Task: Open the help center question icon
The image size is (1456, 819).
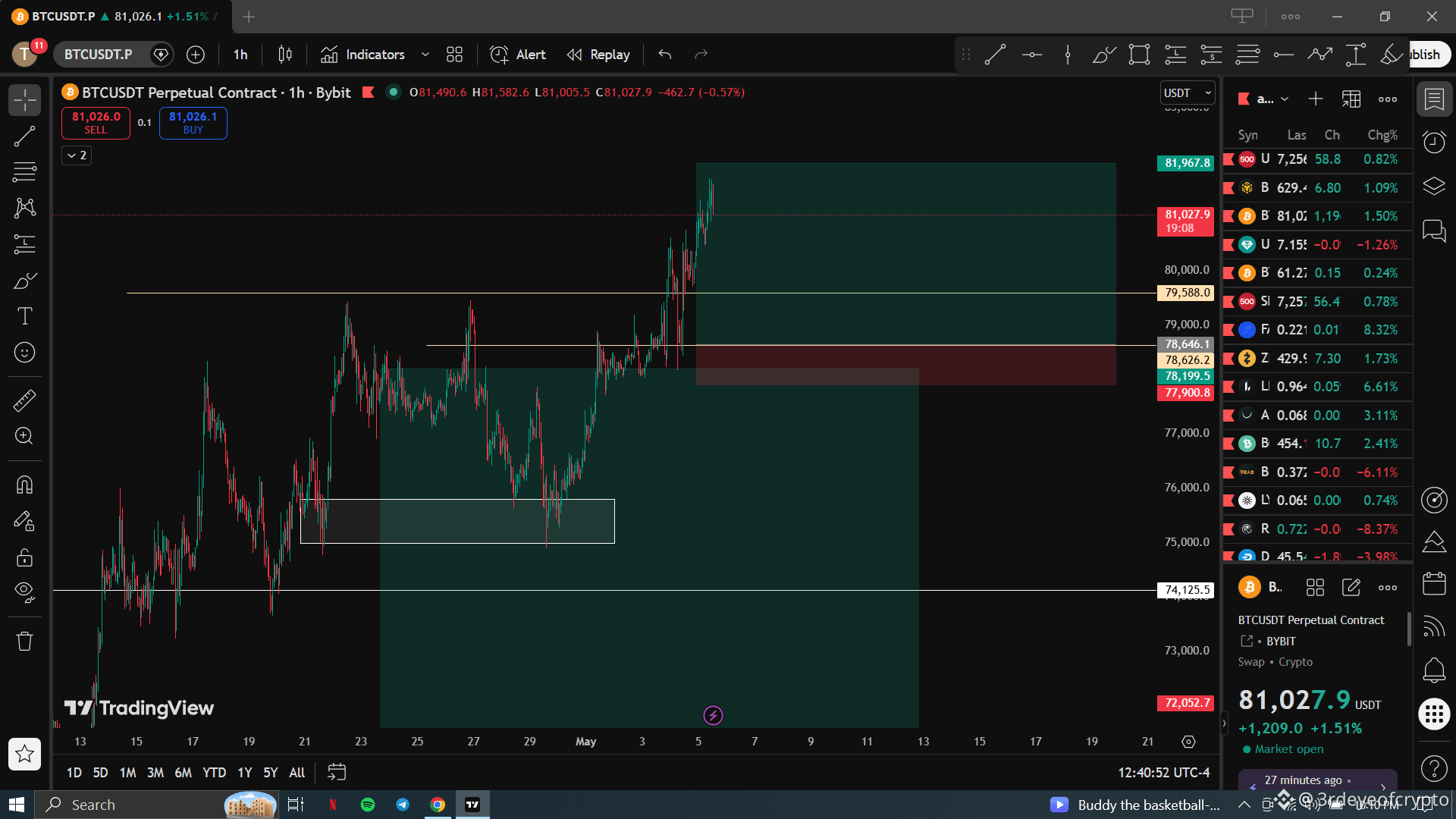Action: tap(1434, 769)
